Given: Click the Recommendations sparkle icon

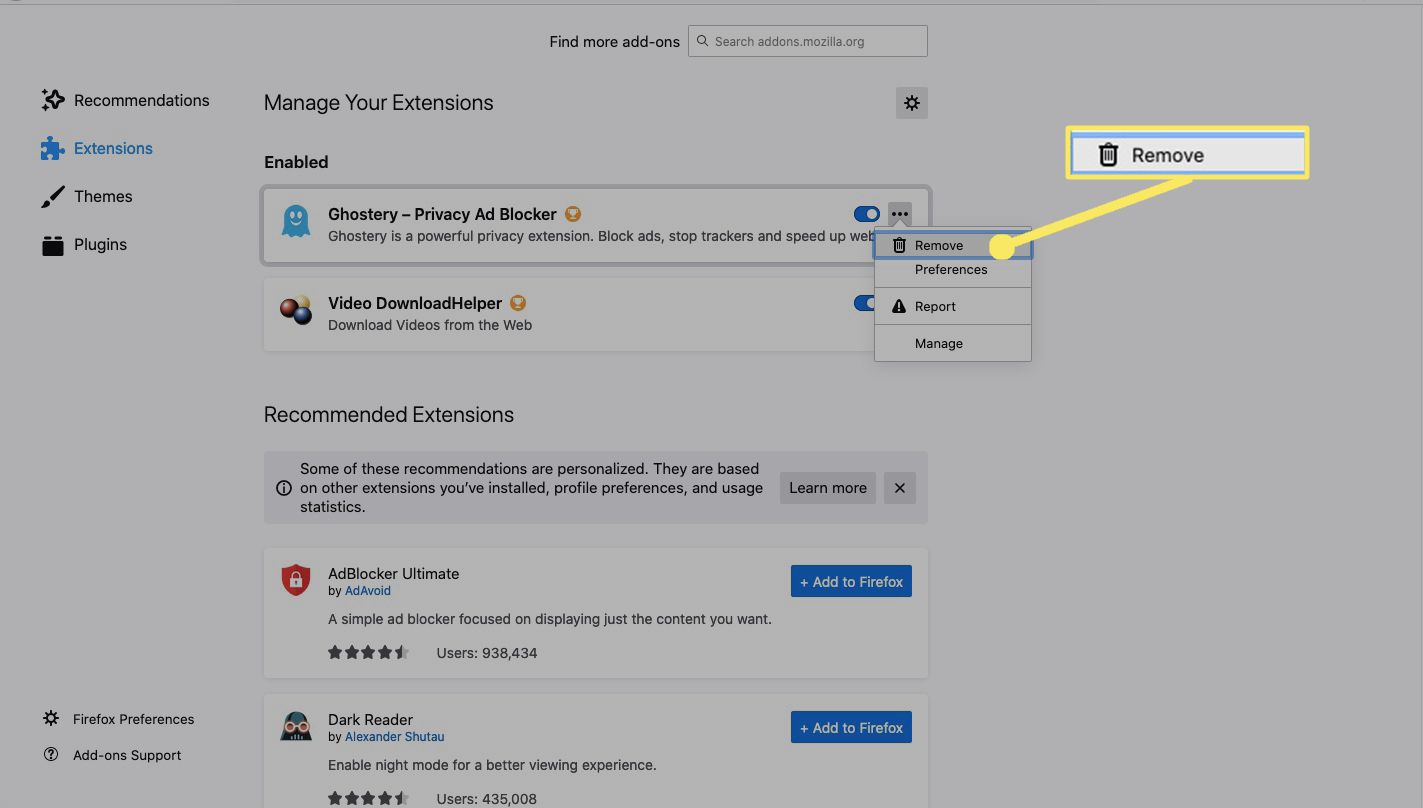Looking at the screenshot, I should coord(53,100).
